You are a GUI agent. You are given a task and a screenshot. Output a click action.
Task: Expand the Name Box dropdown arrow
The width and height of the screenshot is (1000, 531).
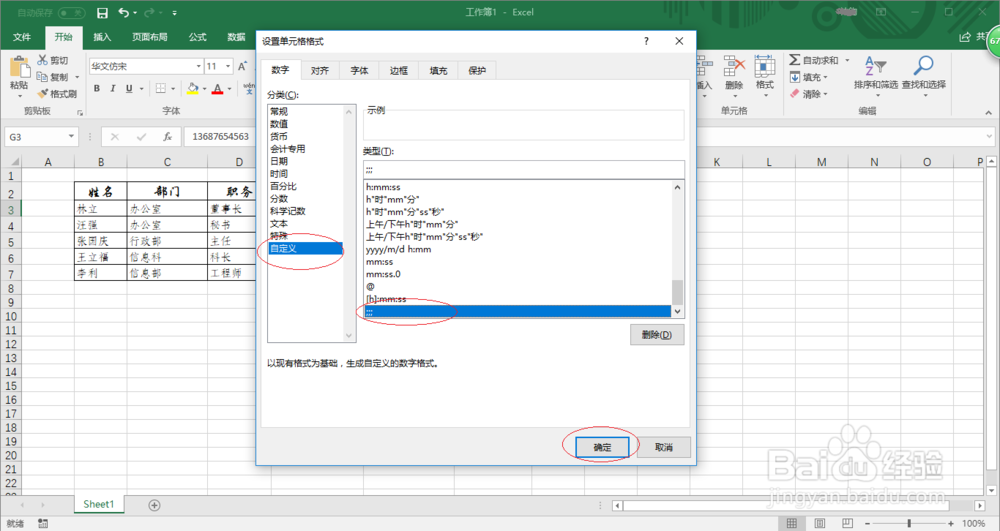(71, 136)
